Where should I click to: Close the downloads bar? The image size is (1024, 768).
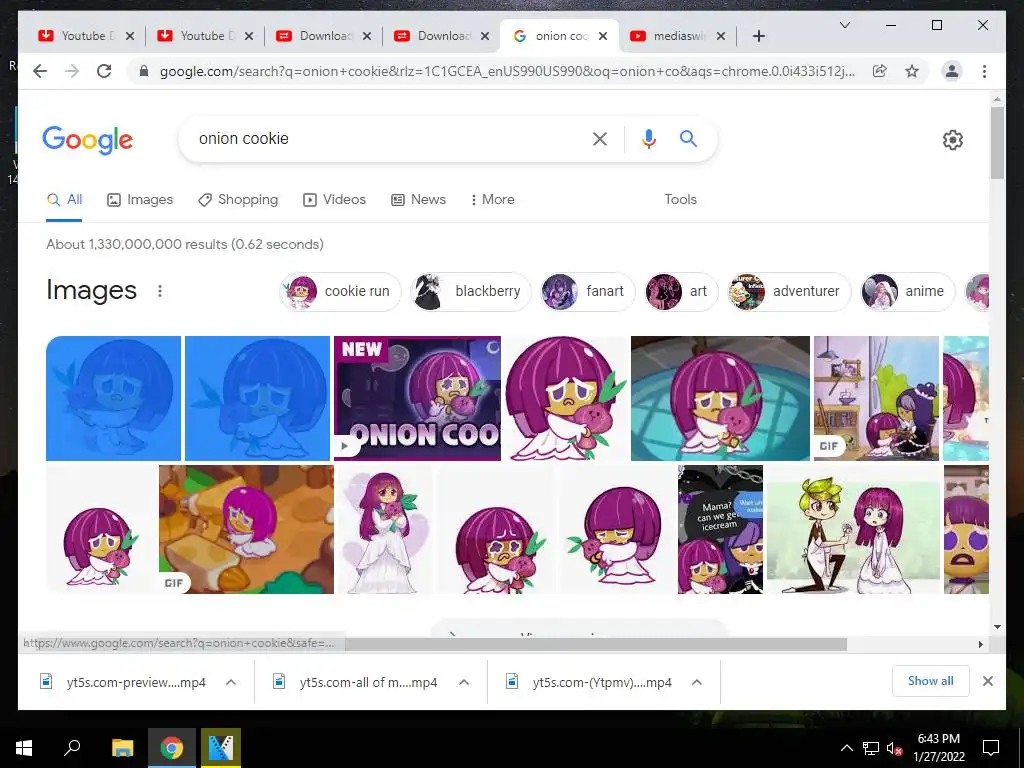[x=987, y=681]
